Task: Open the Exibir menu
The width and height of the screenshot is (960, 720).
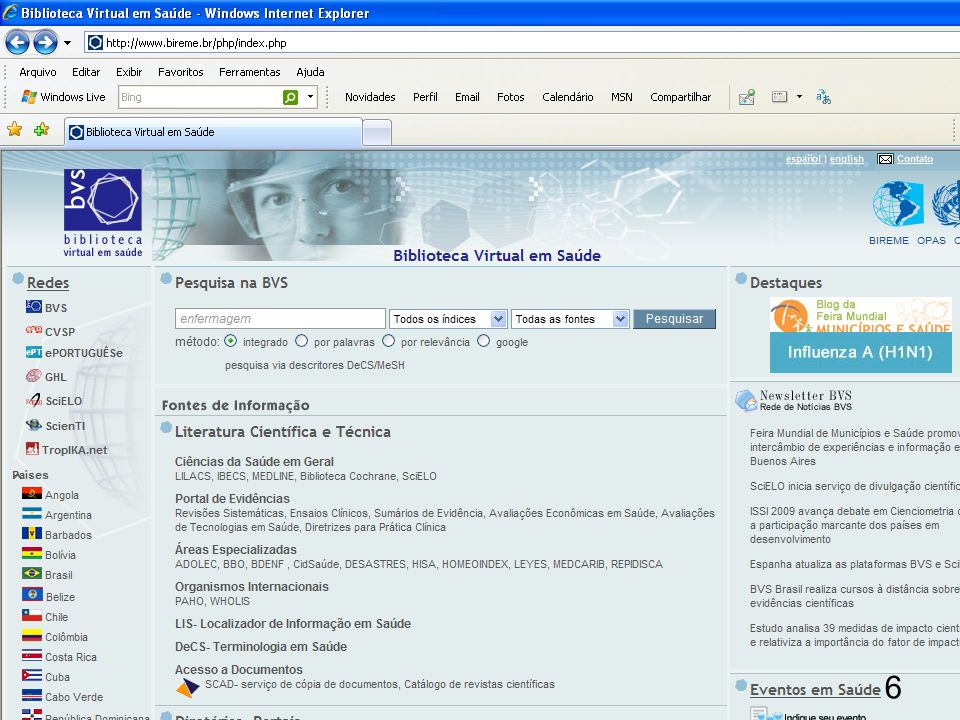Action: pos(129,72)
